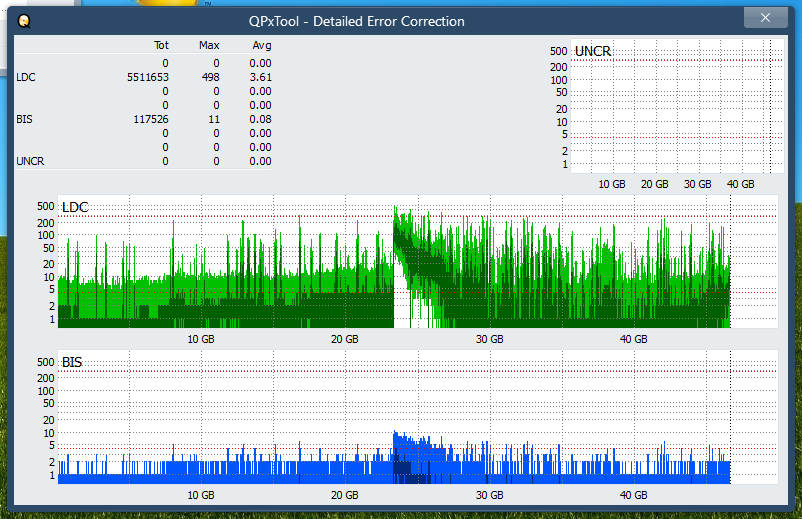Click the UNCR row label in table
Screen dimensions: 802x519
(x=29, y=161)
